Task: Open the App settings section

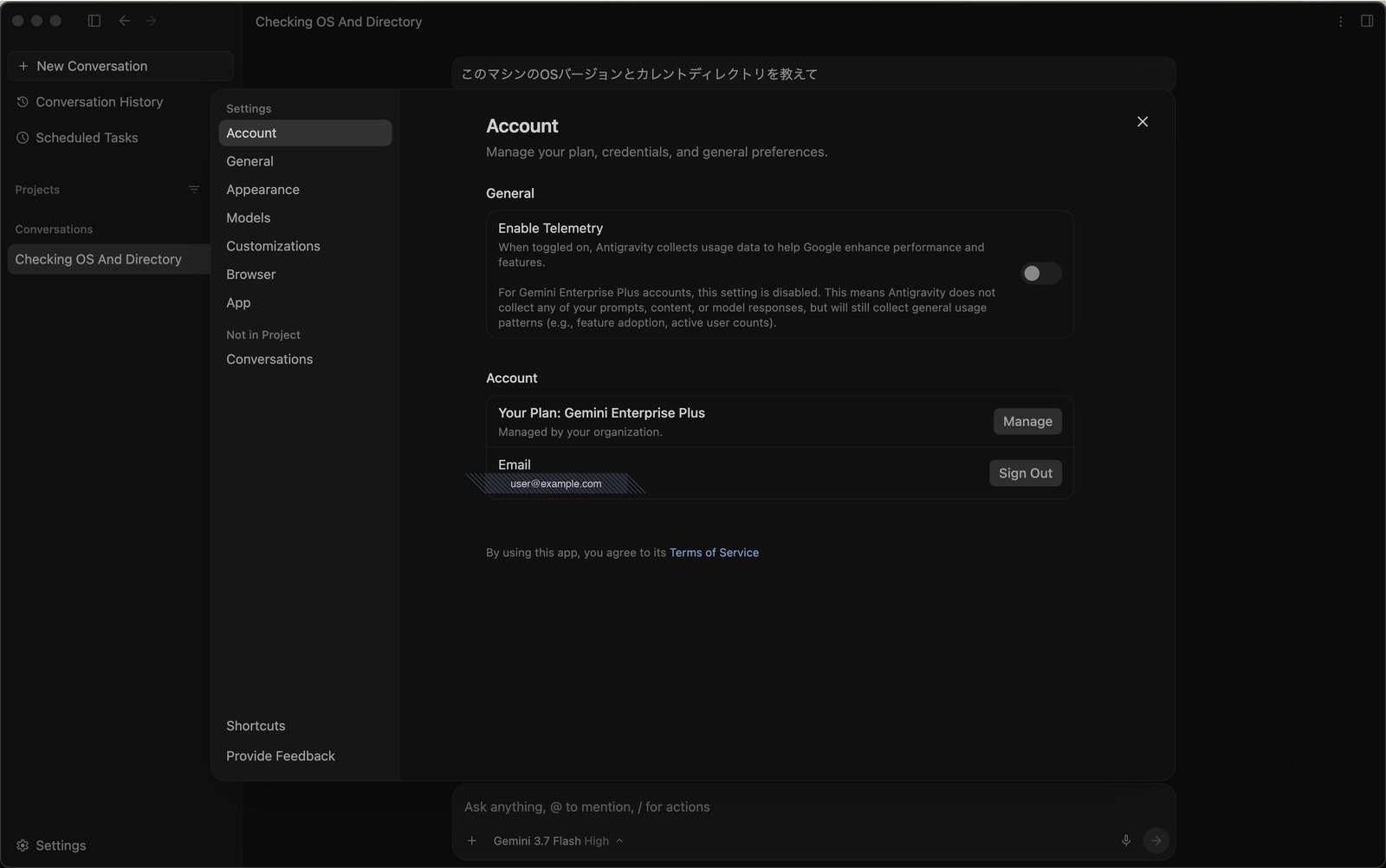Action: point(305,302)
